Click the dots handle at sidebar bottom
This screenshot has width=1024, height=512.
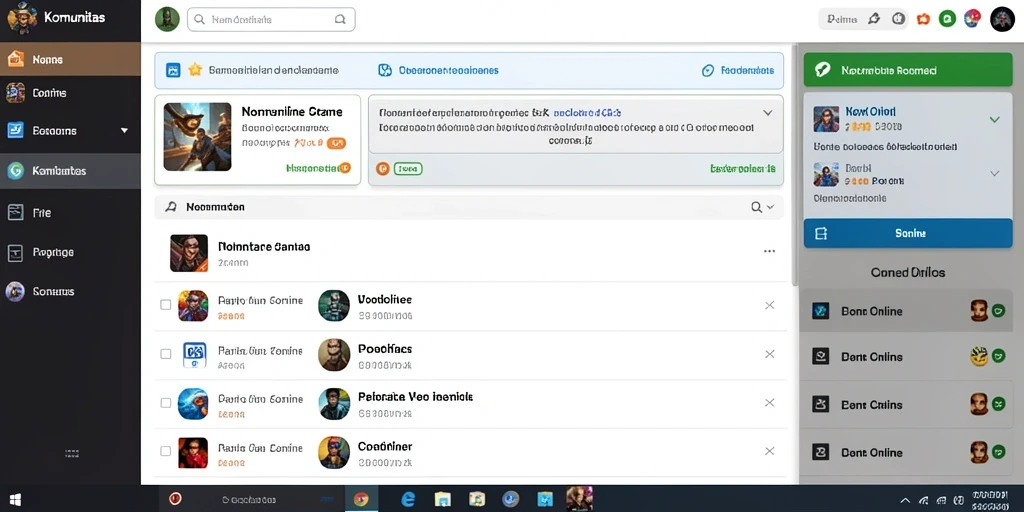[72, 453]
